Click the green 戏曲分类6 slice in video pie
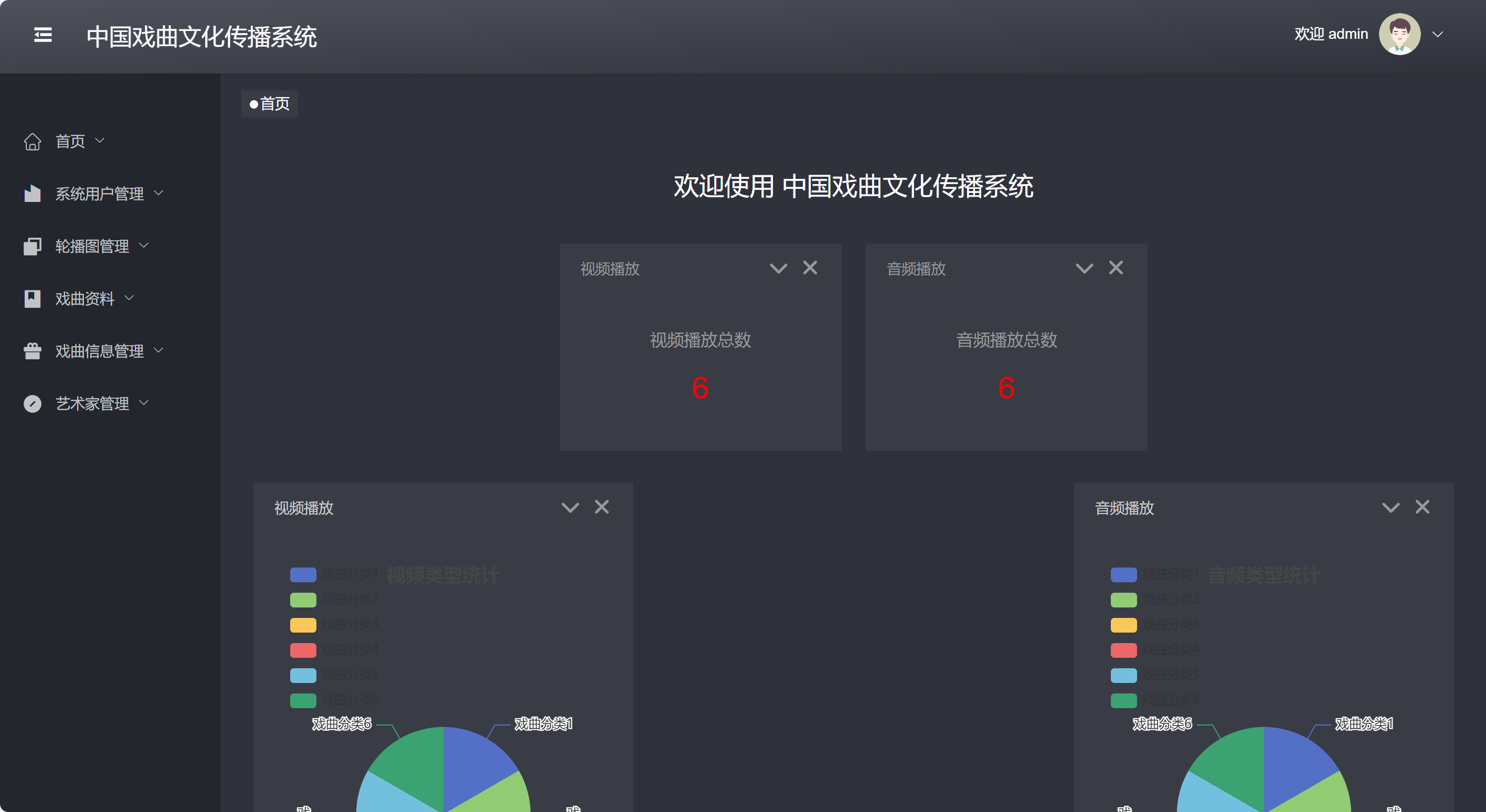 [416, 764]
